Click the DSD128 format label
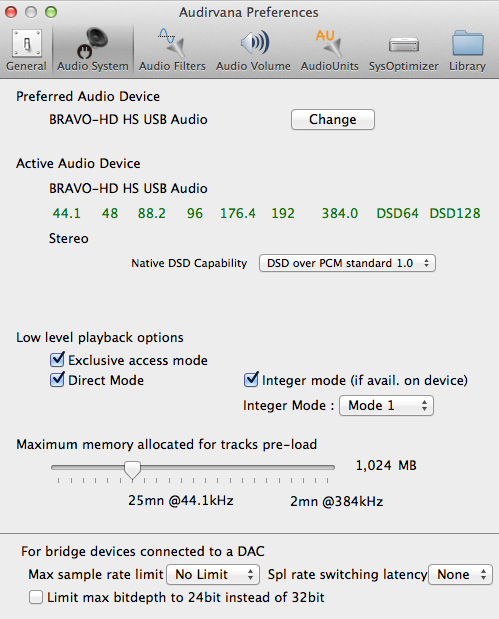 455,213
